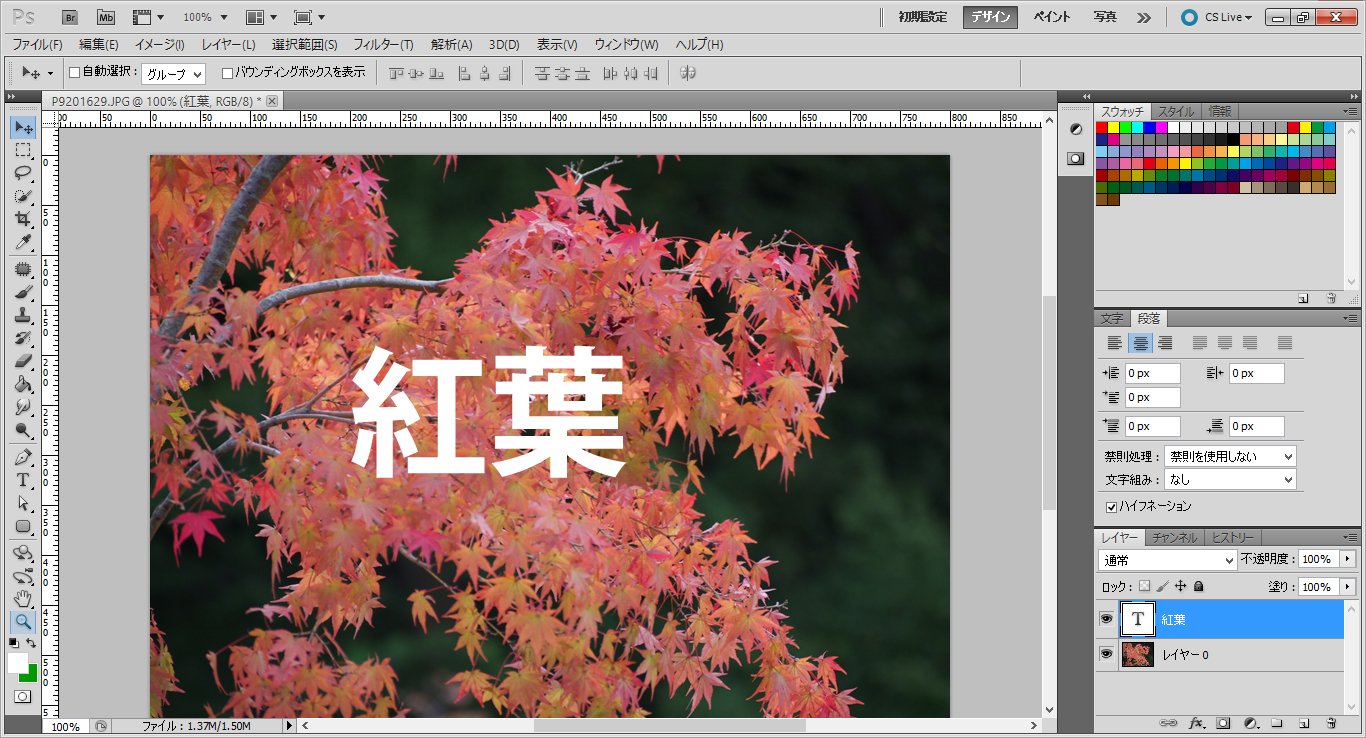Select the Crop tool
The width and height of the screenshot is (1366, 738).
pos(23,219)
